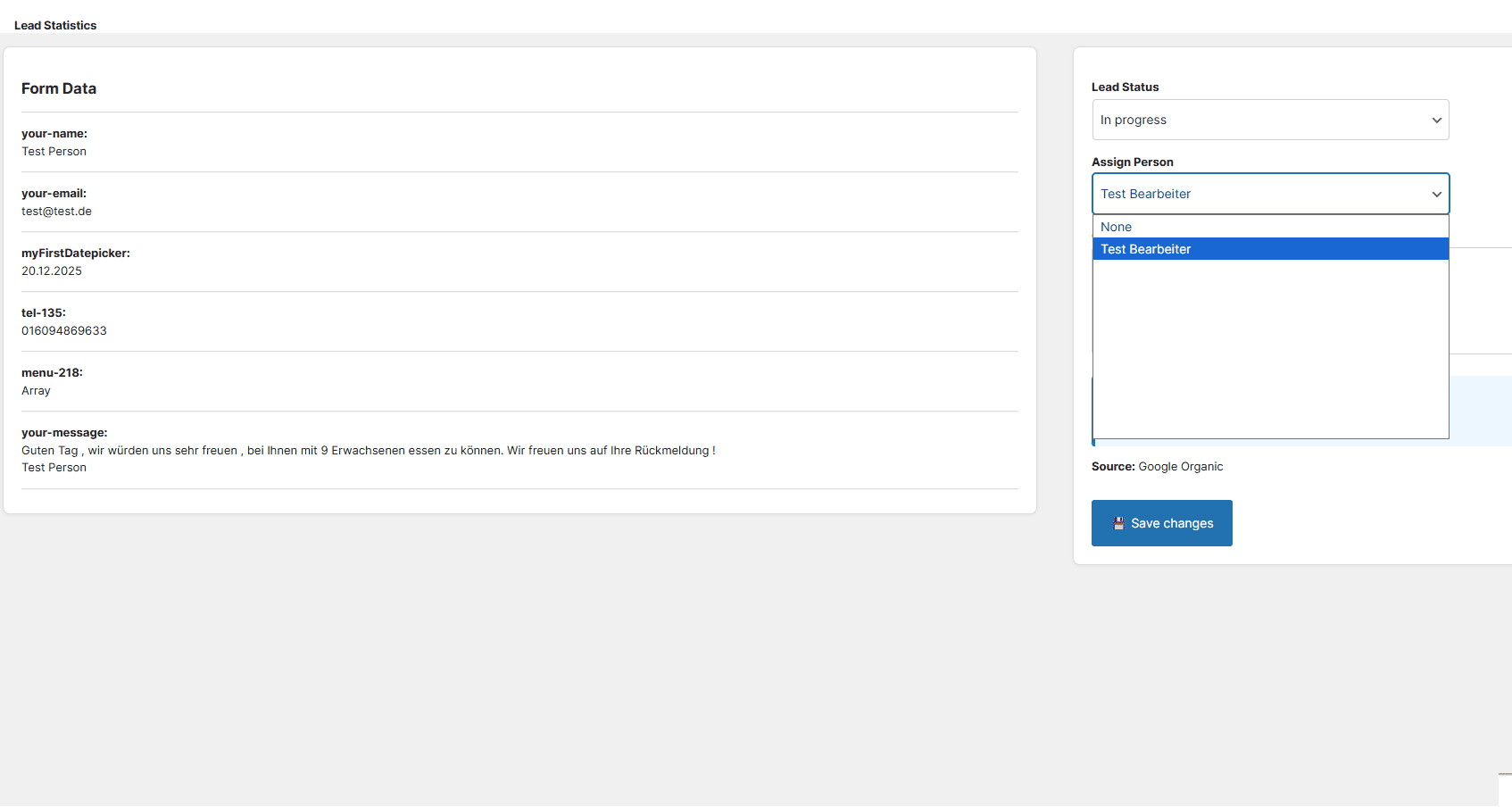Click the floppy disk save icon
Screen dimensions: 1512x807
point(1118,523)
